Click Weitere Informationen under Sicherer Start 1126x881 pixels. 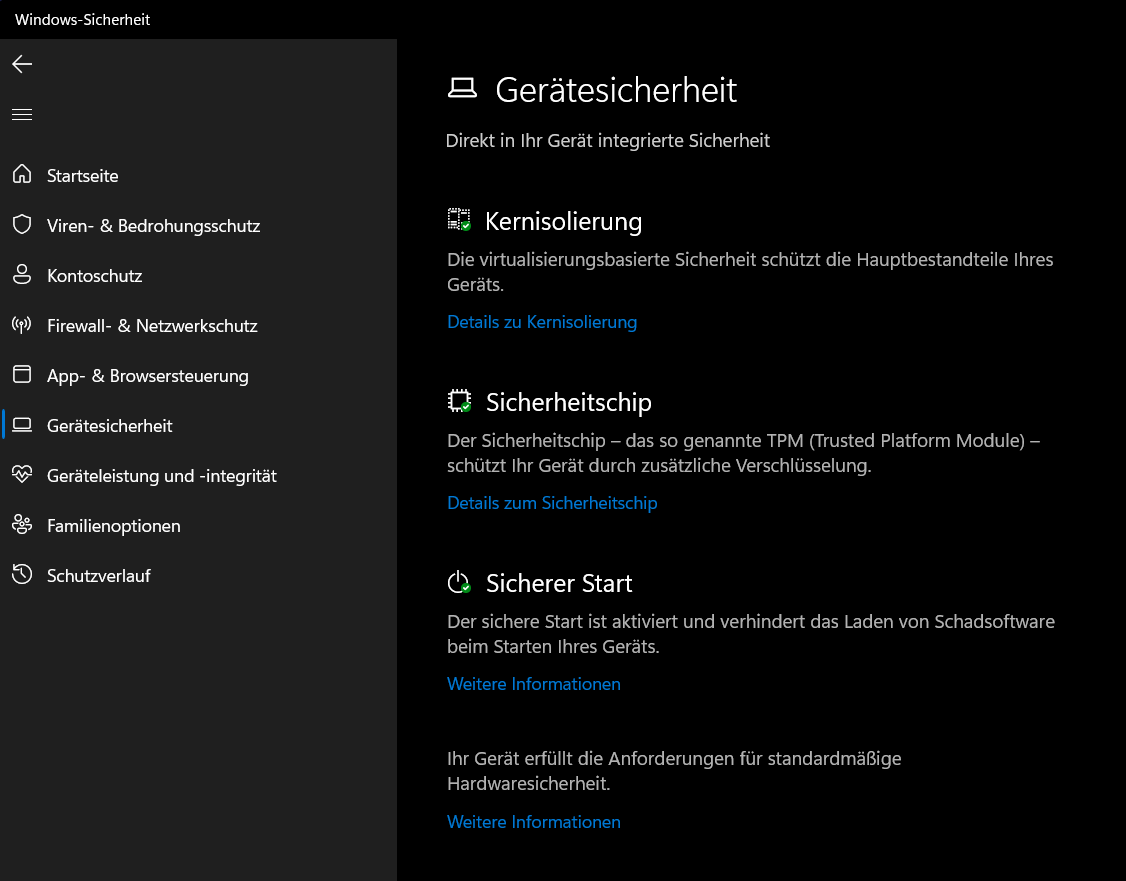[x=534, y=684]
